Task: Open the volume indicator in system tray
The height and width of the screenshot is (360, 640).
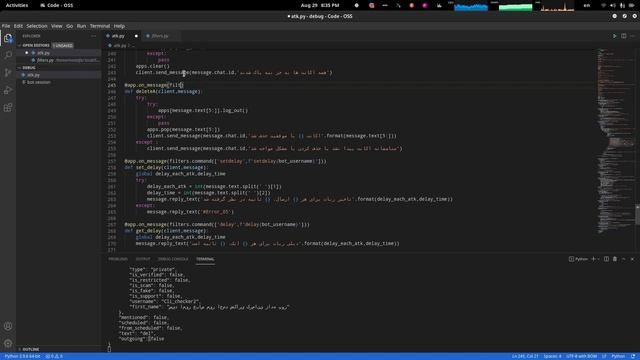Action: click(613, 5)
